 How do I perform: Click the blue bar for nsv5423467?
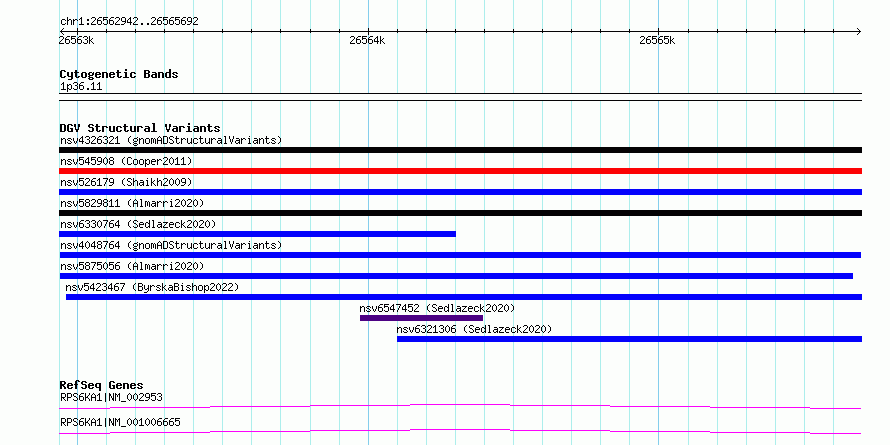click(464, 297)
